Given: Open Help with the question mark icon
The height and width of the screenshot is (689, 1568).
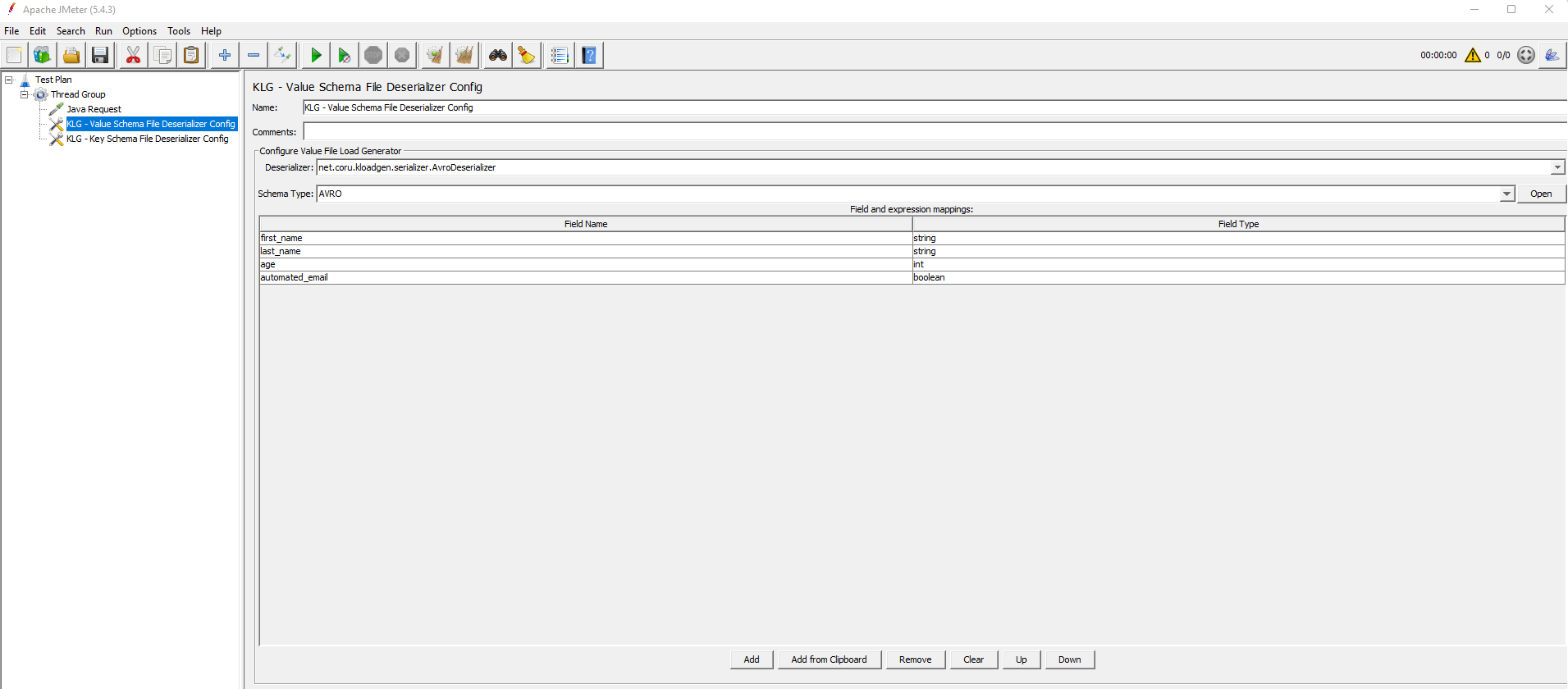Looking at the screenshot, I should [x=589, y=55].
